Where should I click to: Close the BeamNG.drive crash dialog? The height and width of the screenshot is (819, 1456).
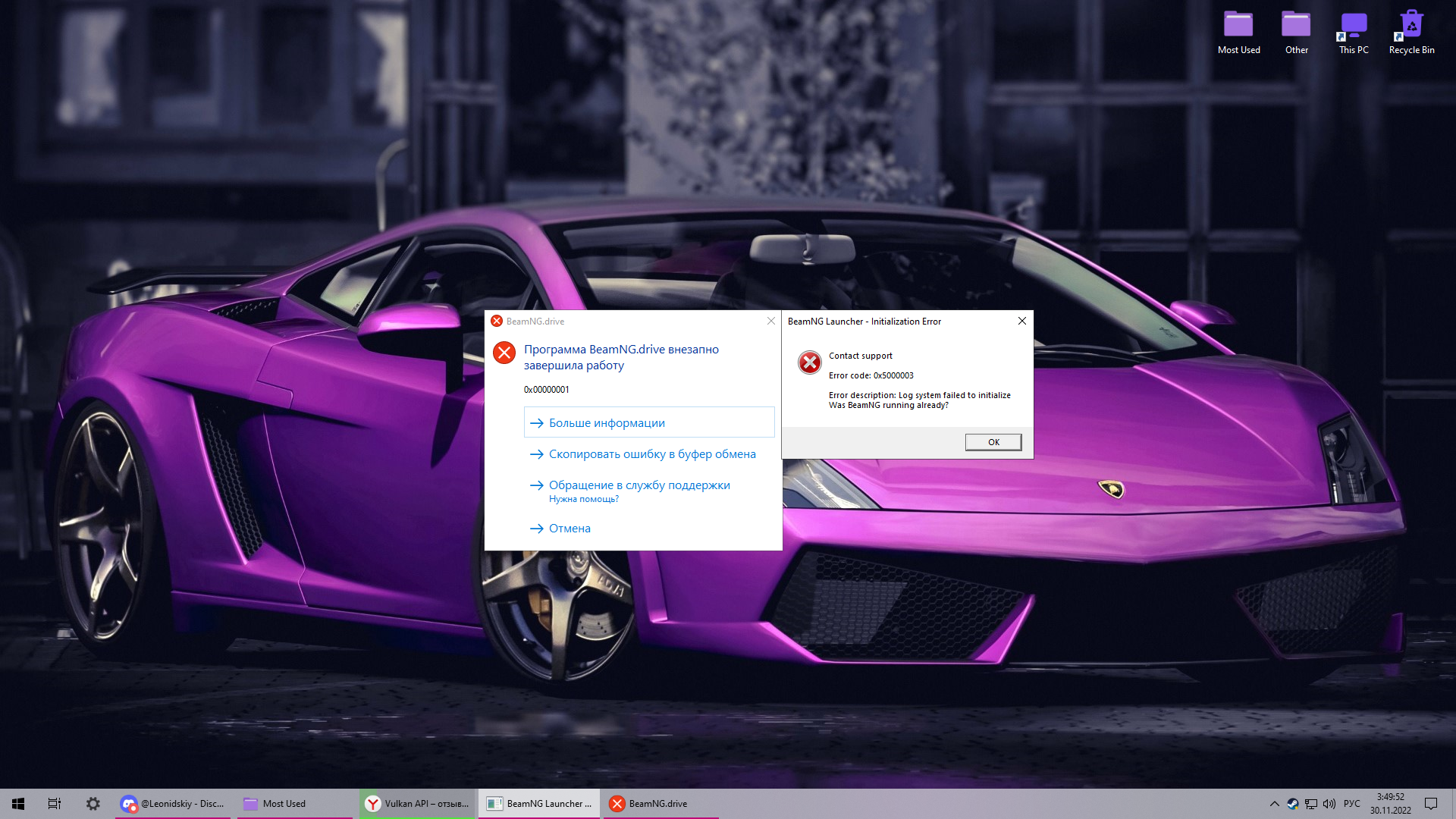pos(771,321)
